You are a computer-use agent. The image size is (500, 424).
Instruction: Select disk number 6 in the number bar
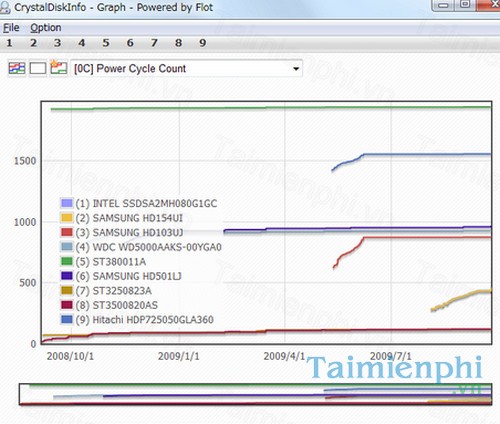tap(130, 43)
